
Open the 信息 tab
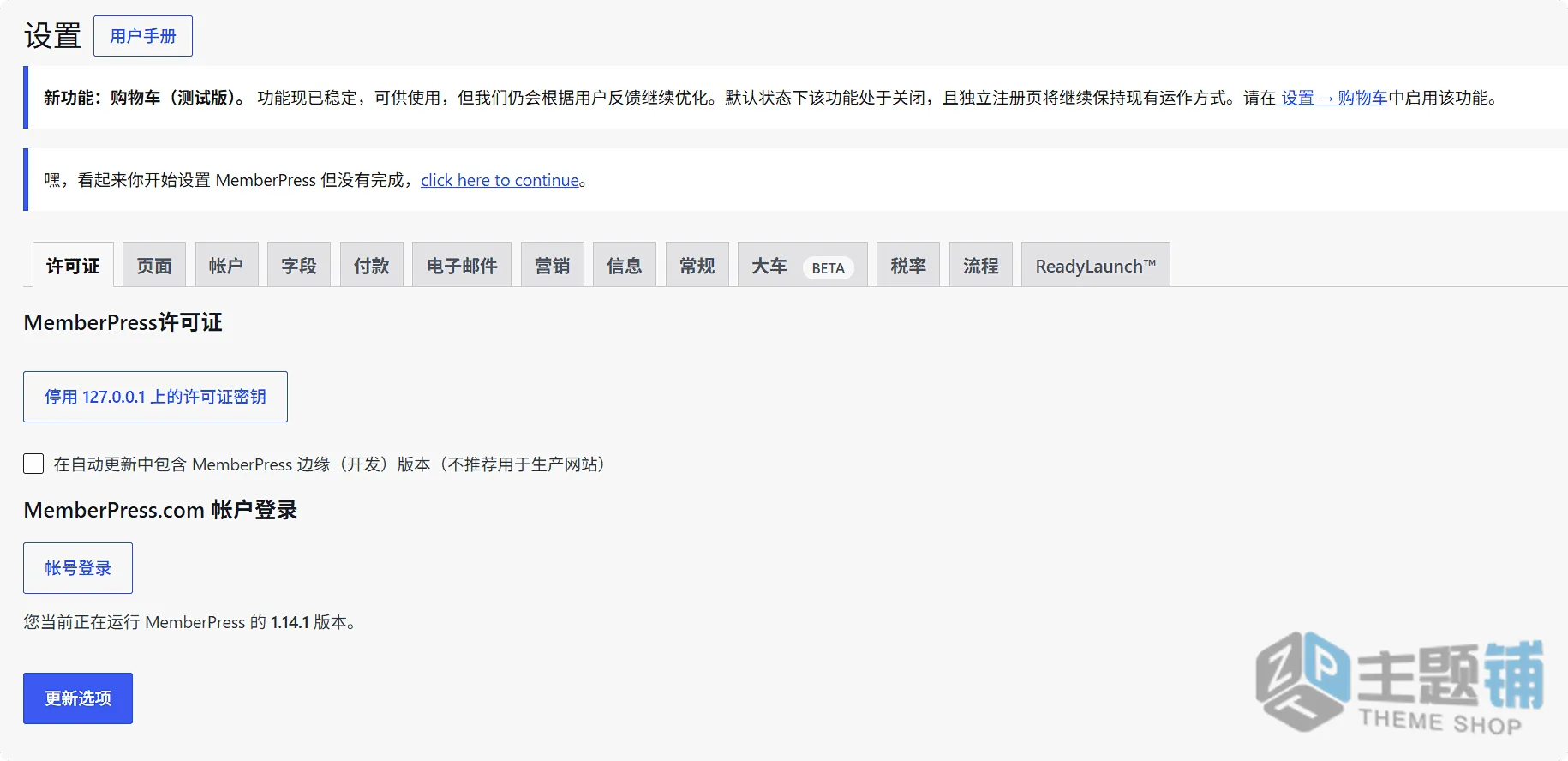(625, 266)
